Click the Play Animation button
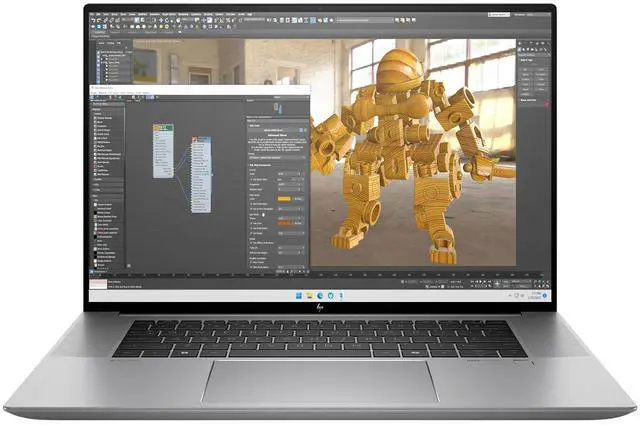 480,282
